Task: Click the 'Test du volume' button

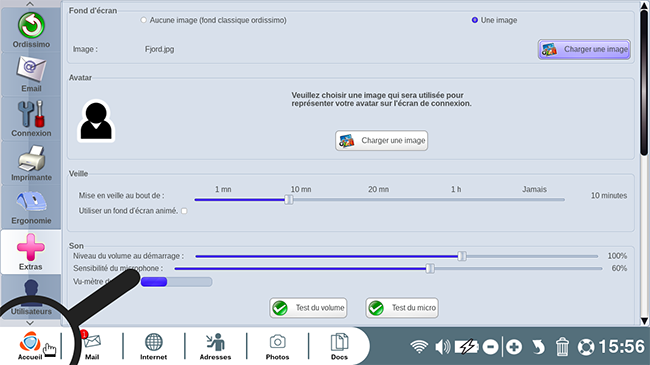Action: (308, 308)
